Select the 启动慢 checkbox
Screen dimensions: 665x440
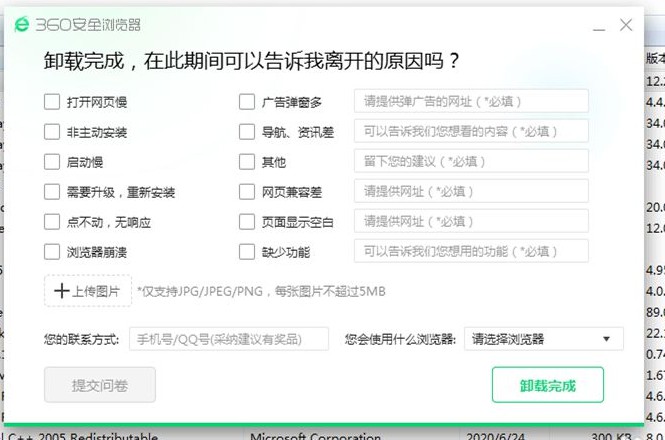coord(52,161)
